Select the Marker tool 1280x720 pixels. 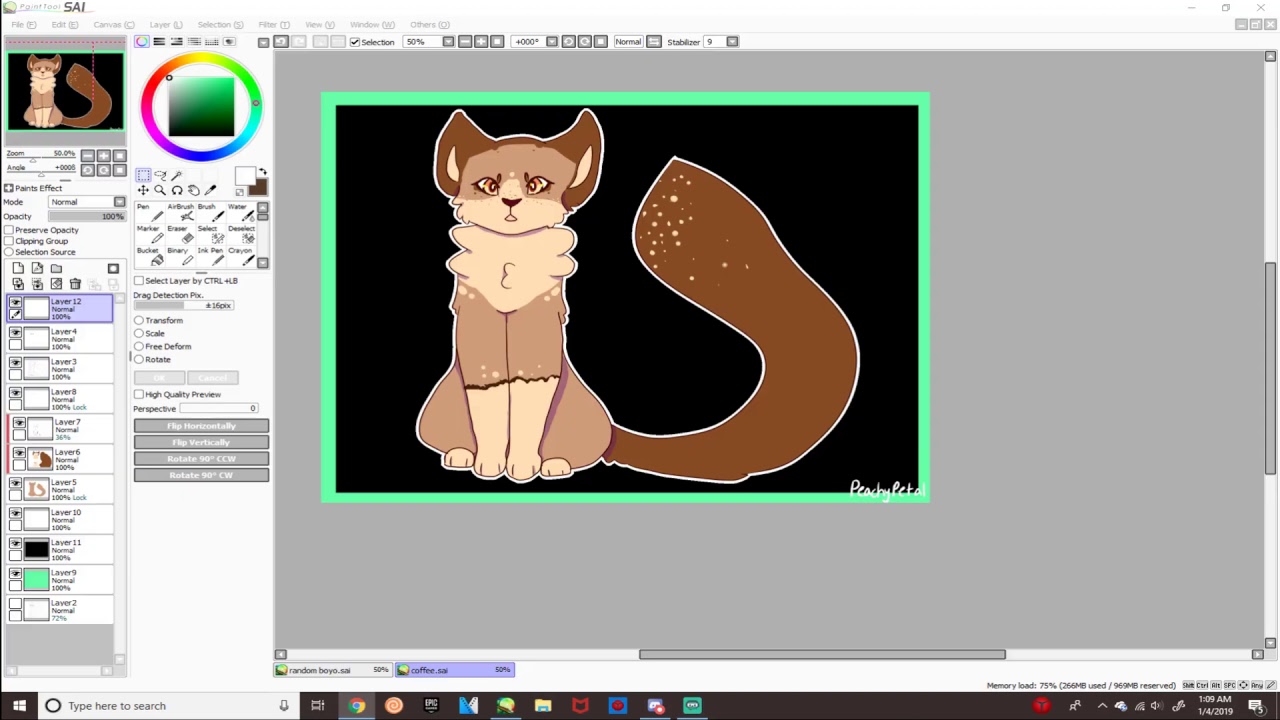click(x=150, y=234)
